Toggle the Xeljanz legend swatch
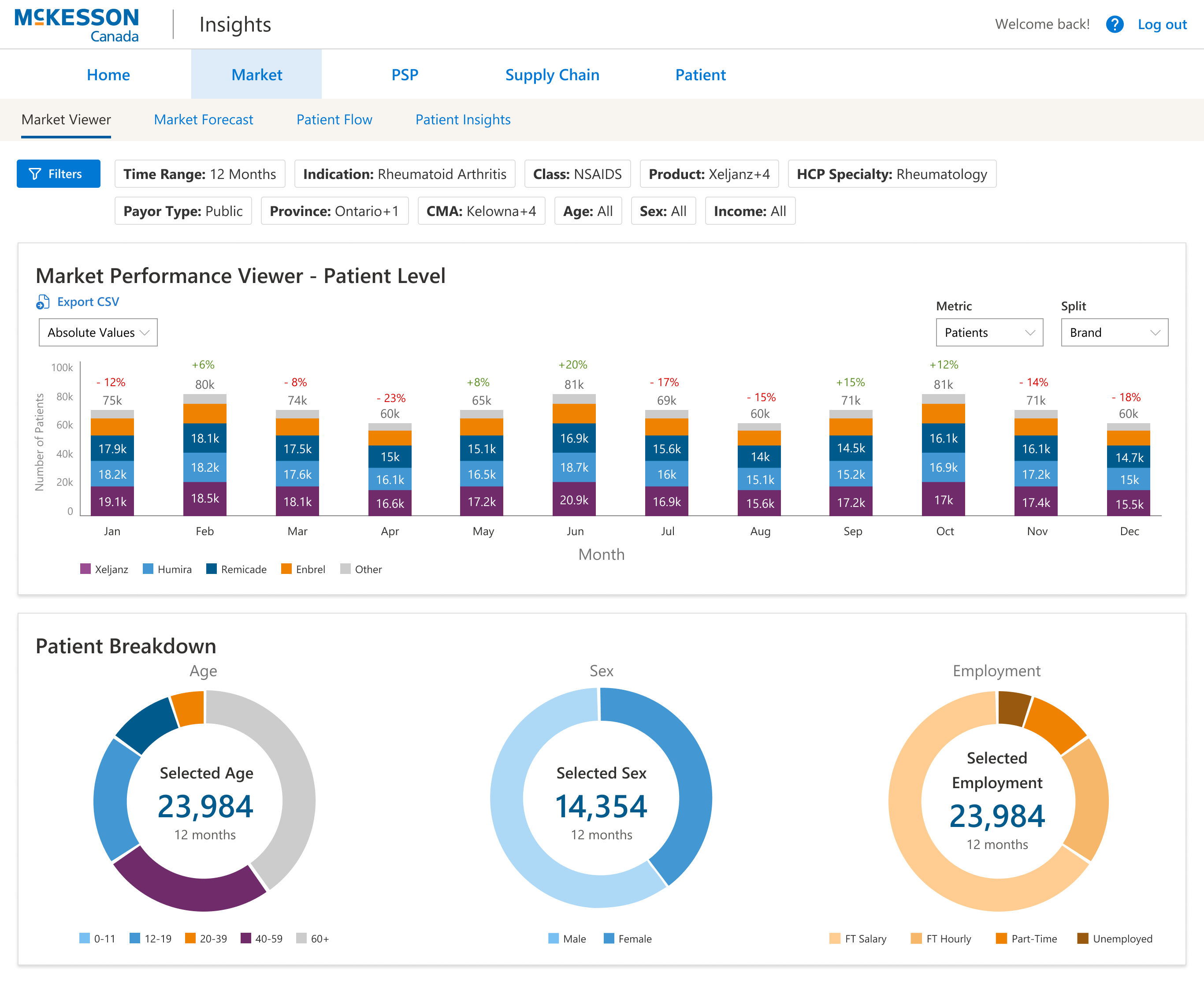The height and width of the screenshot is (983, 1204). [85, 569]
